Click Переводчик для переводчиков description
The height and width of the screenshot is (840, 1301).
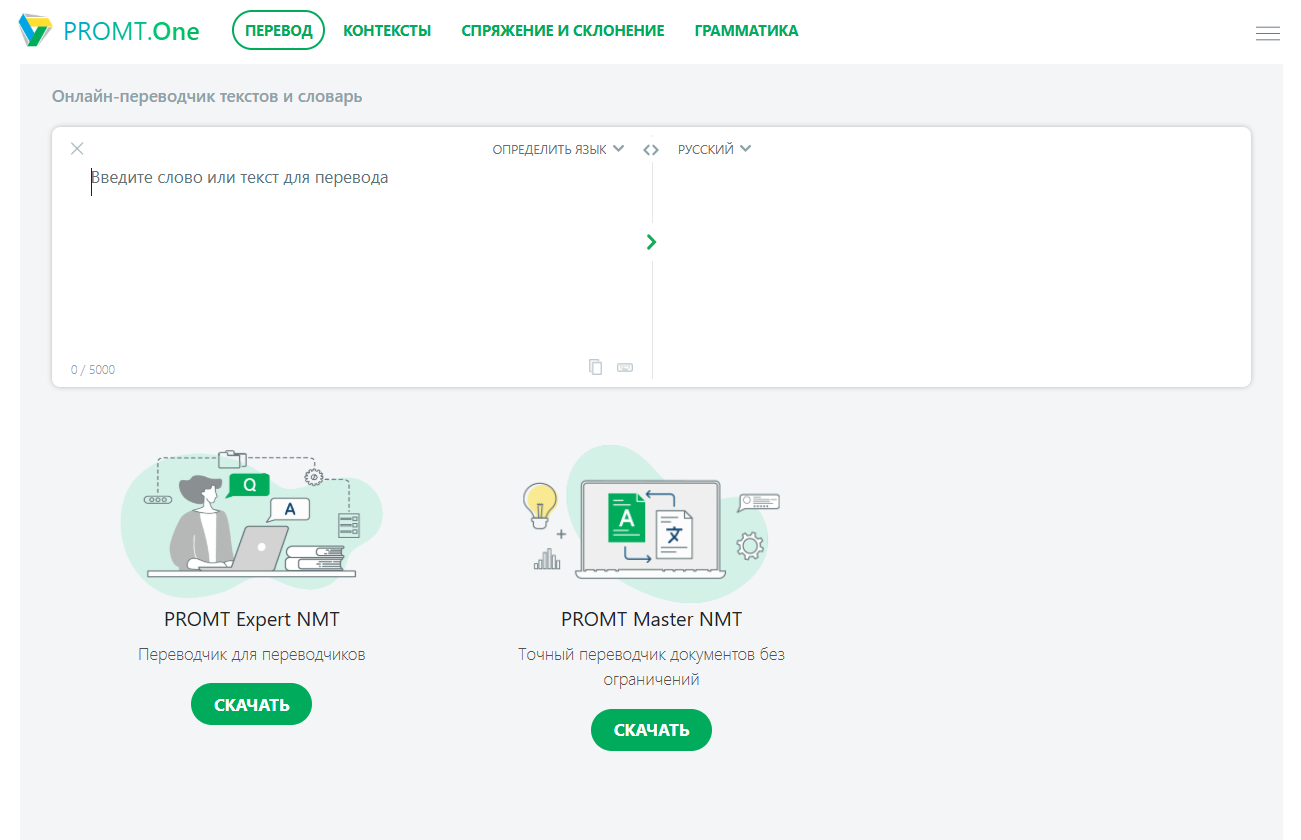[x=252, y=655]
